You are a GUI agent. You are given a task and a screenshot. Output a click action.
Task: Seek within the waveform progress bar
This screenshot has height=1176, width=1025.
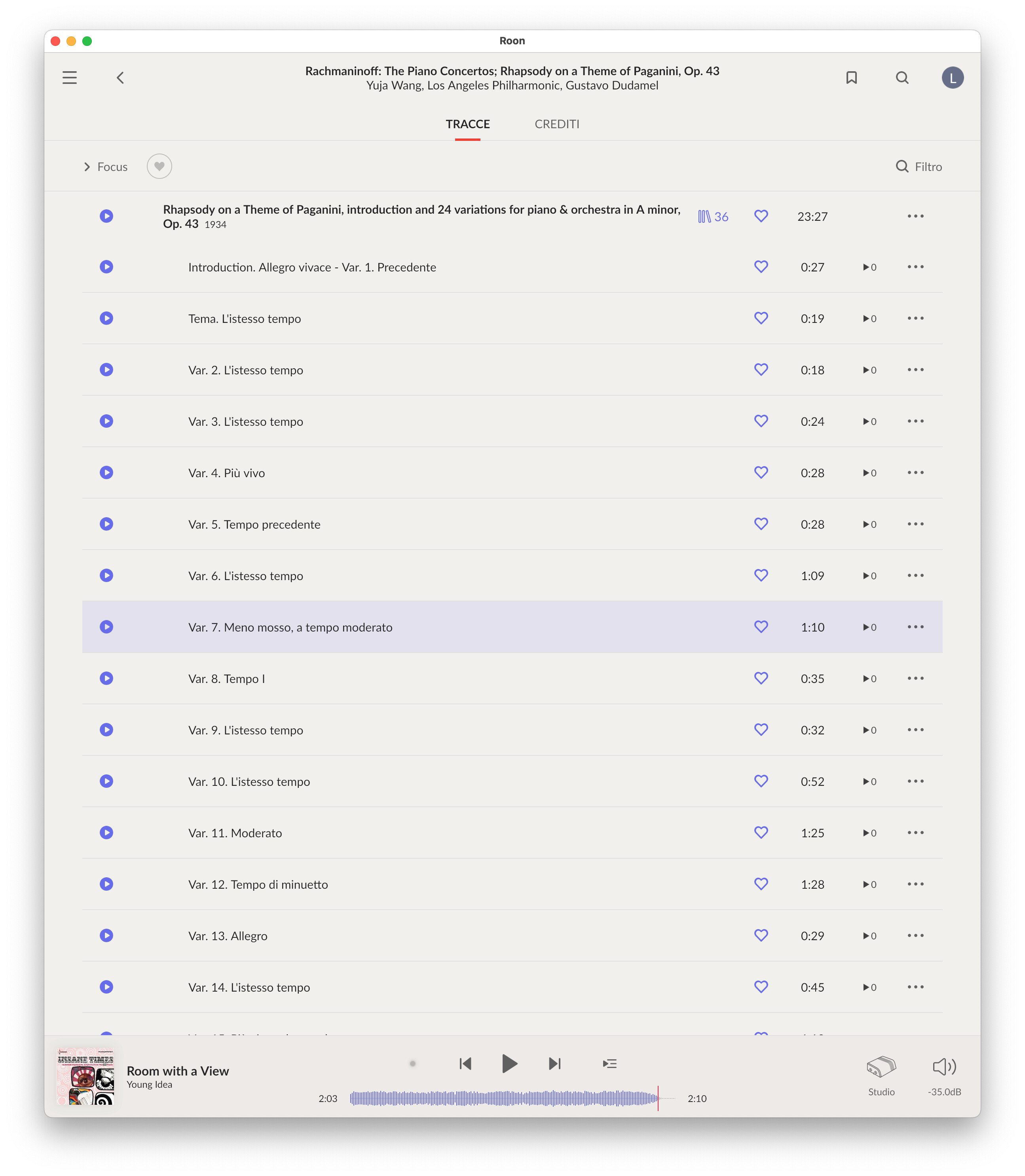(512, 1099)
